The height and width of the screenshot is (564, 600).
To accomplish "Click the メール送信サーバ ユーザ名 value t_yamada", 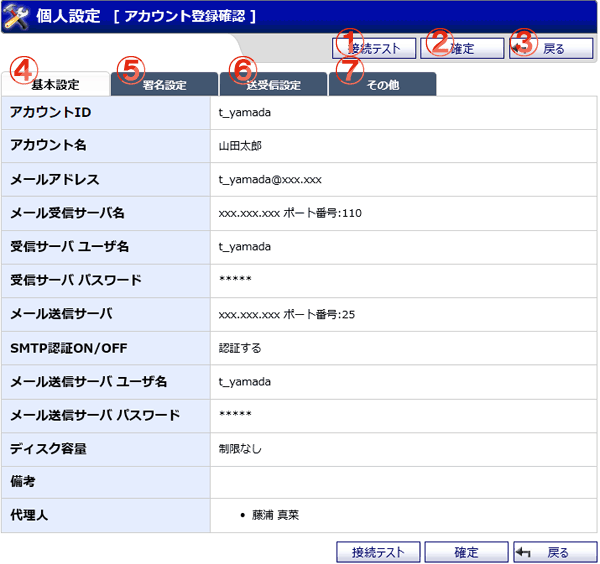I will [245, 382].
